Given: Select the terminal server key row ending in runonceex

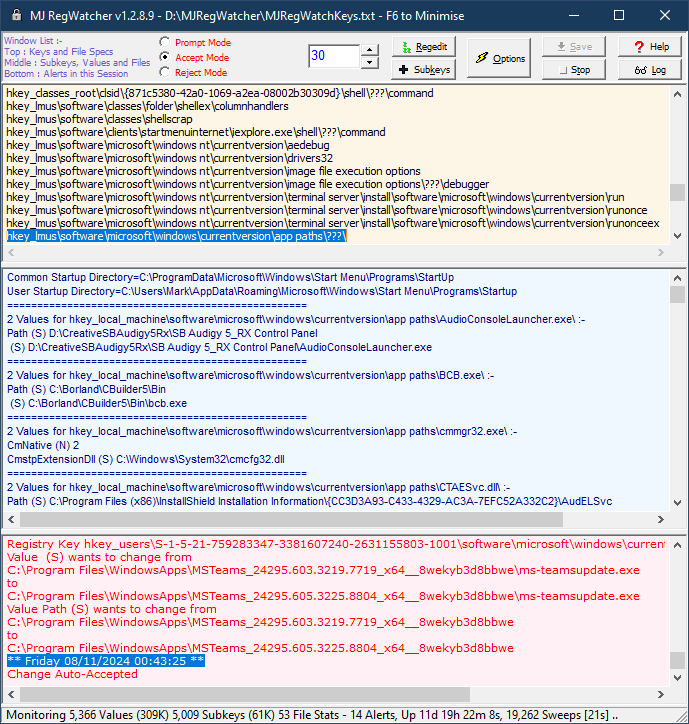Looking at the screenshot, I should coord(333,223).
